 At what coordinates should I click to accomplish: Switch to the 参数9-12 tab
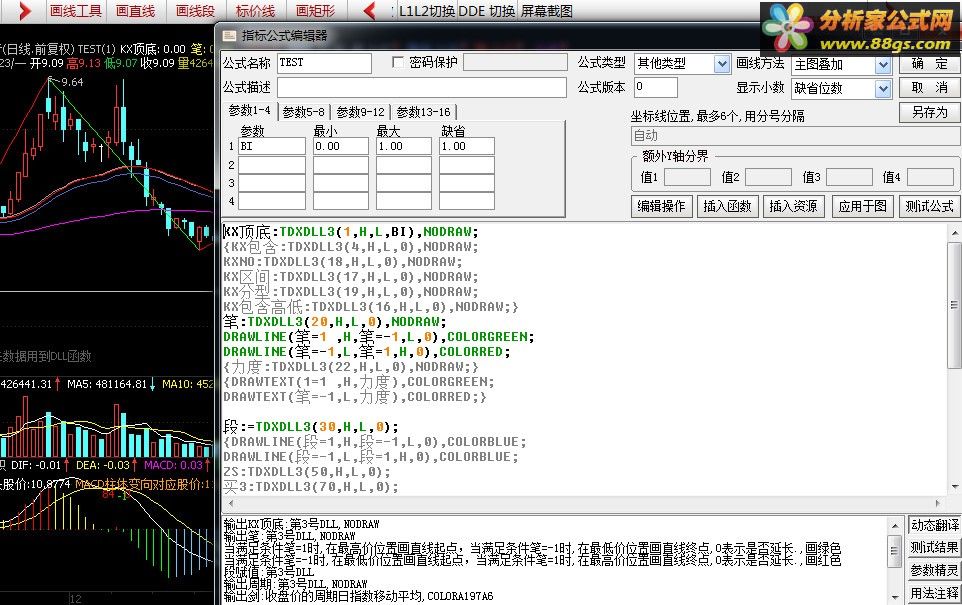click(x=361, y=112)
